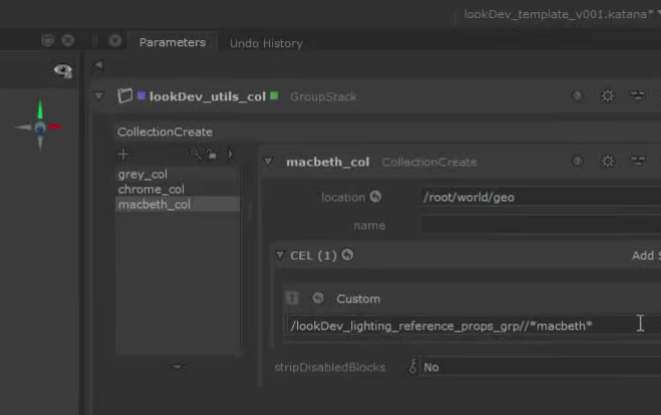Viewport: 661px width, 415px height.
Task: Switch to the Undo History tab
Action: click(266, 43)
